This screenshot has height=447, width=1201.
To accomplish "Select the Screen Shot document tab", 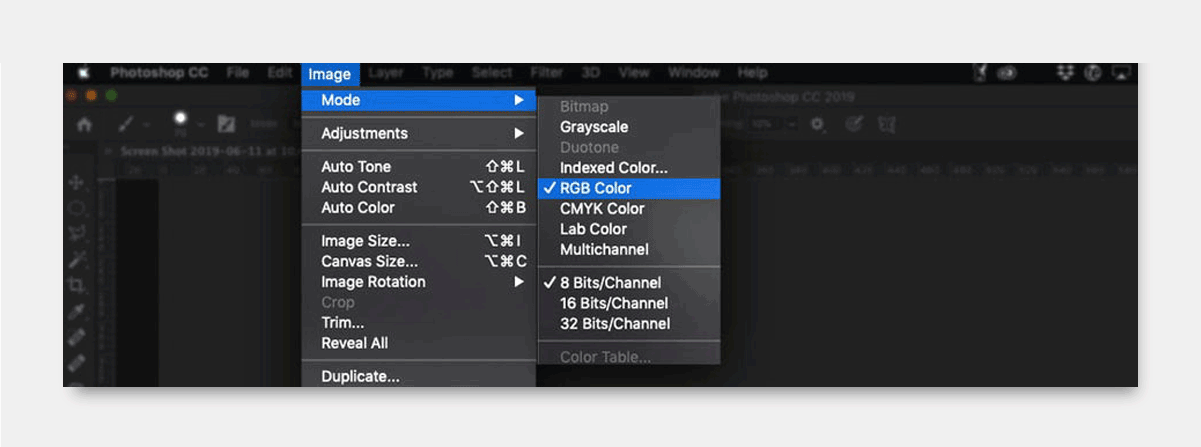I will point(205,151).
